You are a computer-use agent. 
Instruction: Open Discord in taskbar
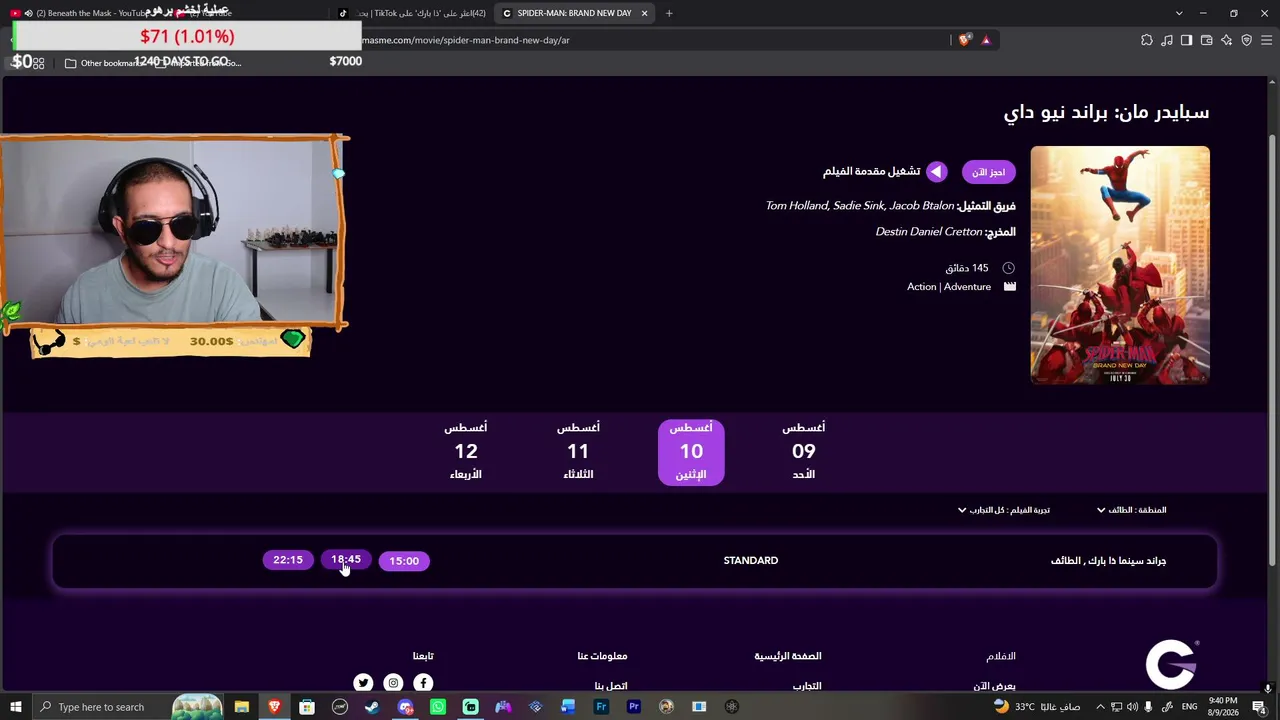[x=405, y=707]
